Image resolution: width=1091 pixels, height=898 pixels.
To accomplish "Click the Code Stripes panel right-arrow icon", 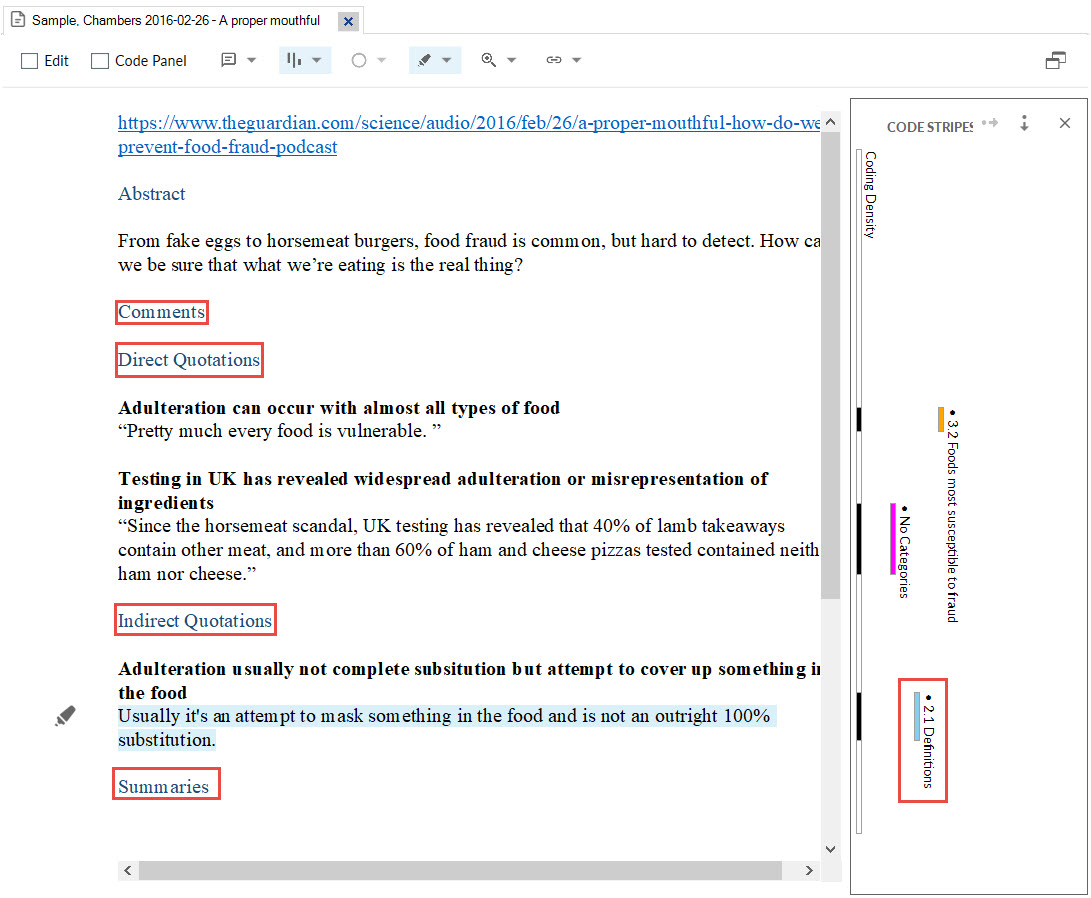I will click(990, 123).
